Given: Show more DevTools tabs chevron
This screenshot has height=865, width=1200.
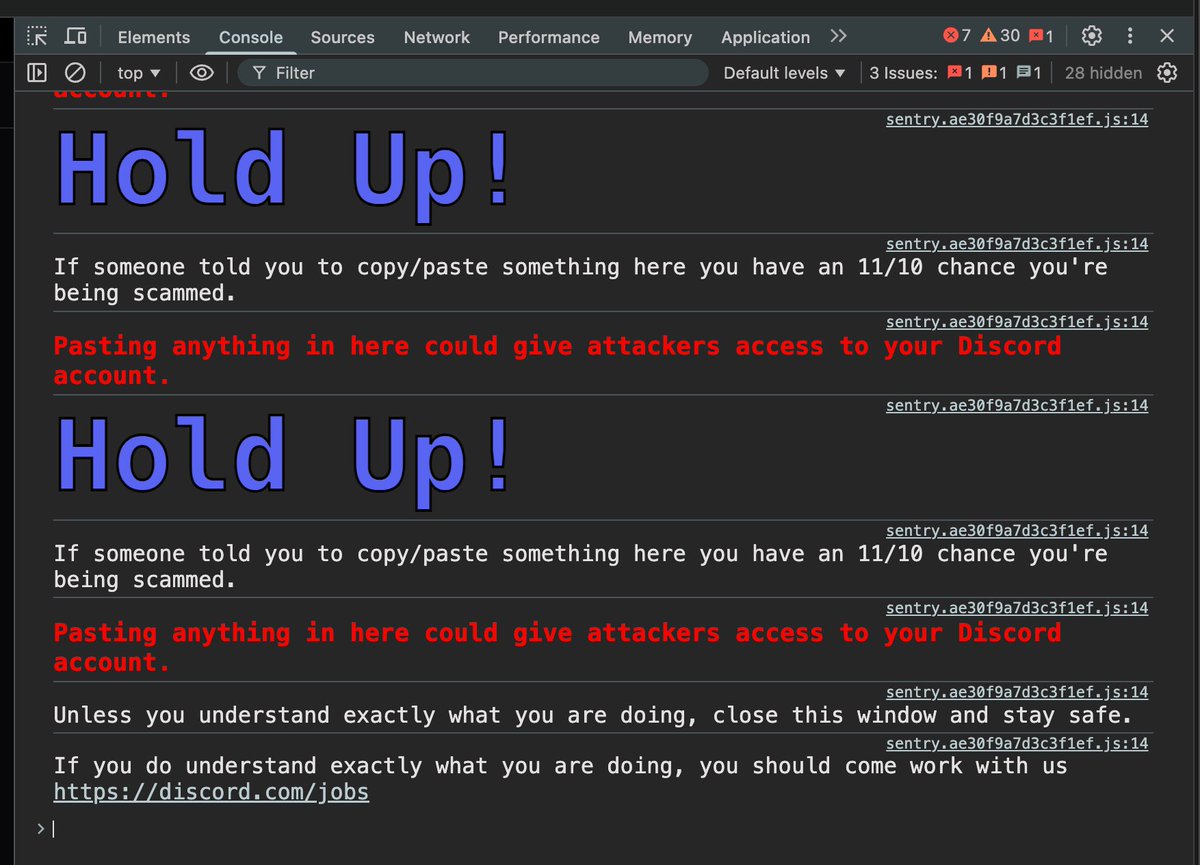Looking at the screenshot, I should [x=838, y=36].
